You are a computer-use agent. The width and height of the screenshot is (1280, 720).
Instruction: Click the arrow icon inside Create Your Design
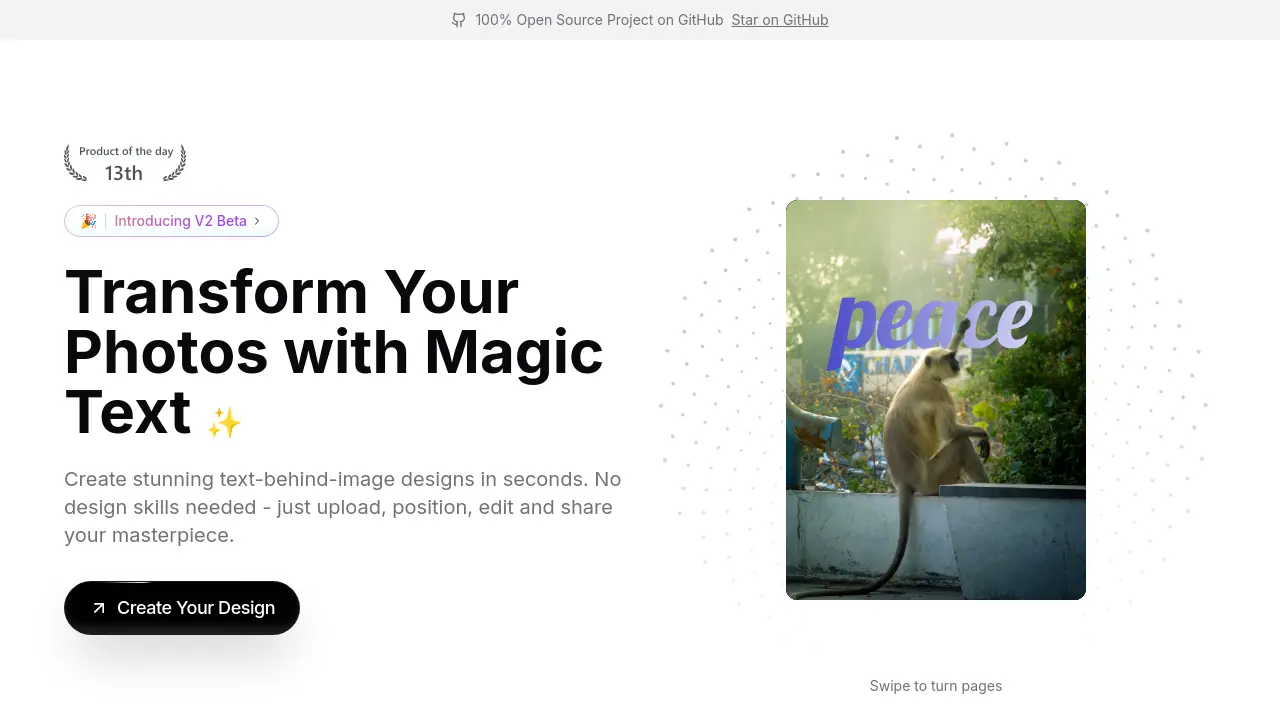tap(98, 607)
